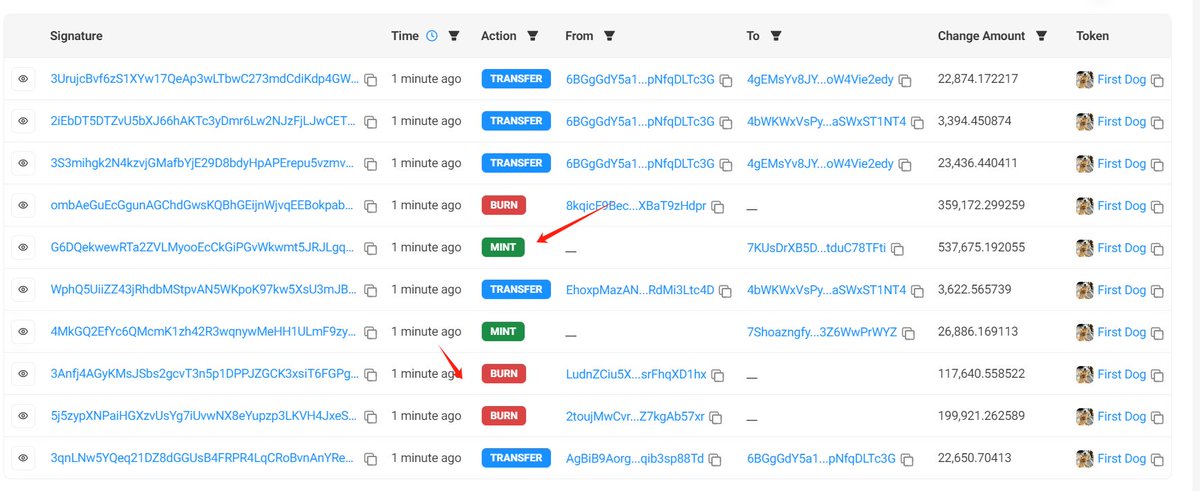Select the amount 23,436.440411
1200x491 pixels.
click(978, 163)
